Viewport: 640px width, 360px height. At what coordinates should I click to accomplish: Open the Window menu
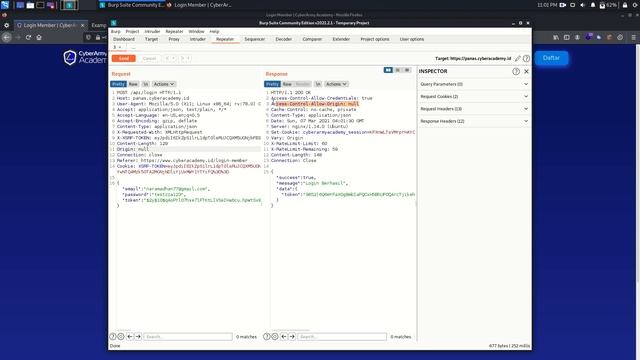pyautogui.click(x=196, y=31)
